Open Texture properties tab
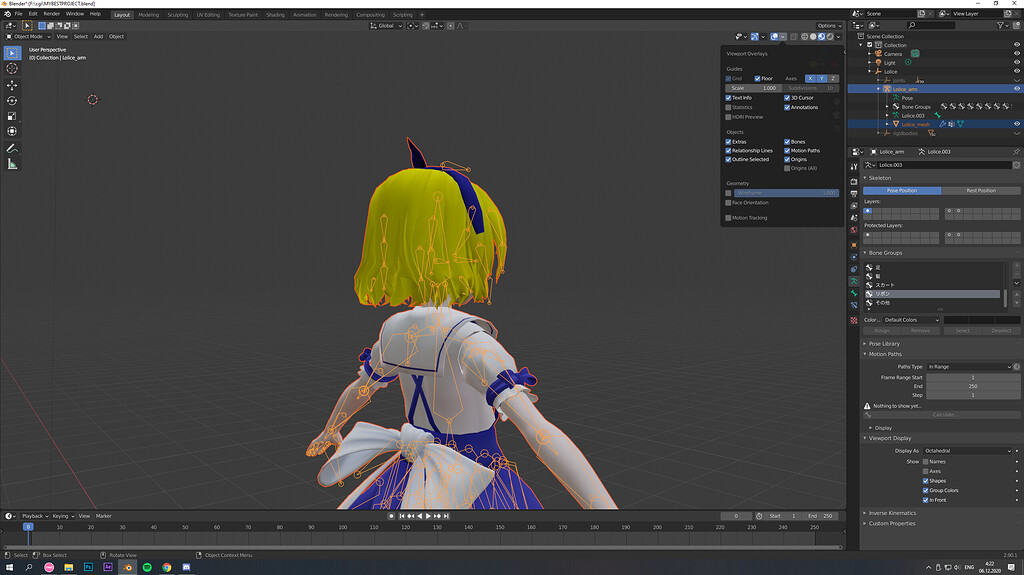This screenshot has width=1024, height=575. coord(854,320)
